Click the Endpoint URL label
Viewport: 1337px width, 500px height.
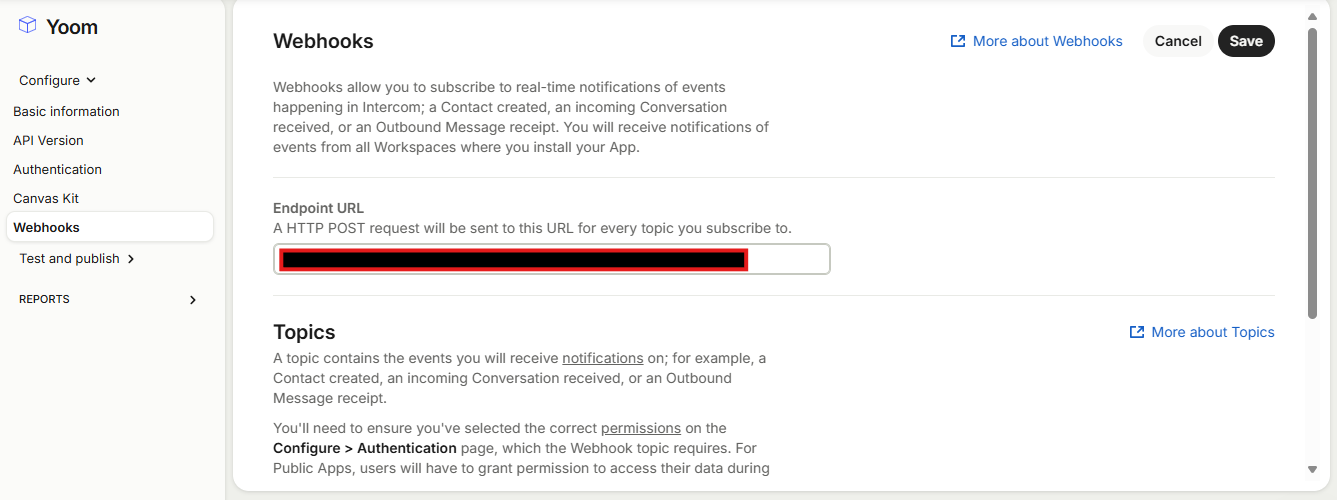(x=318, y=208)
